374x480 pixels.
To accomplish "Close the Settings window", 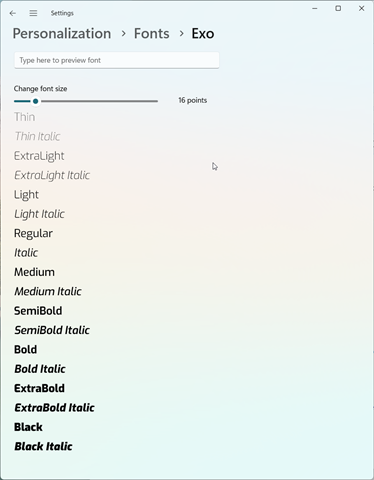I will coord(361,8).
